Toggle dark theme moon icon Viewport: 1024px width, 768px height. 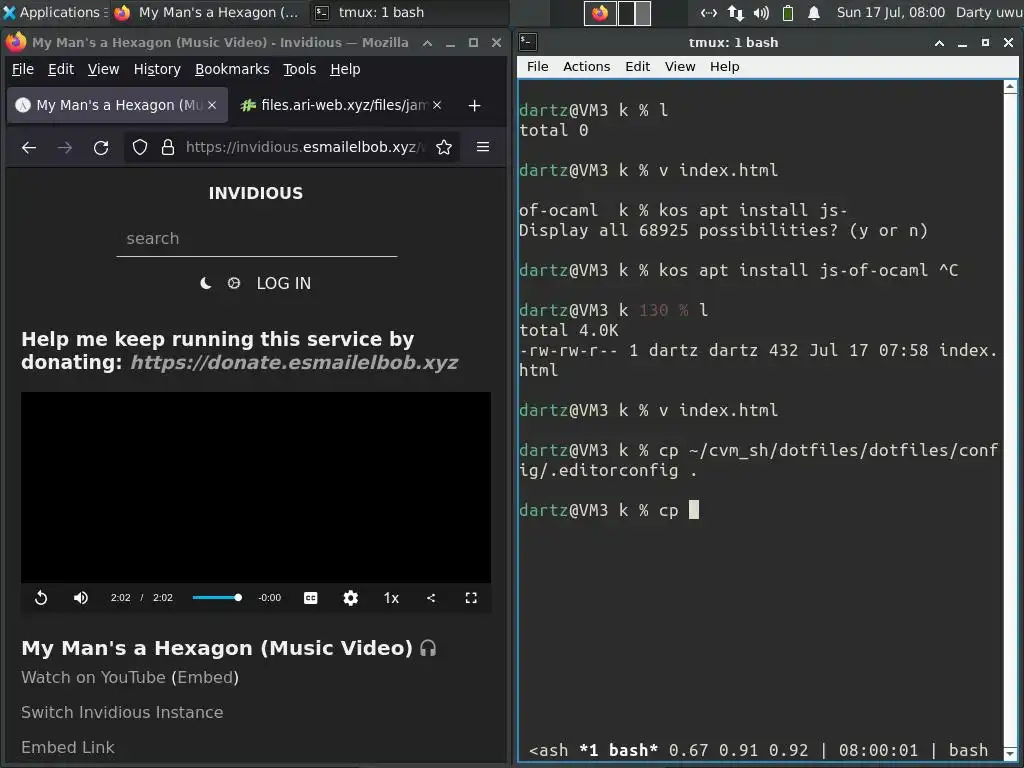[x=206, y=283]
